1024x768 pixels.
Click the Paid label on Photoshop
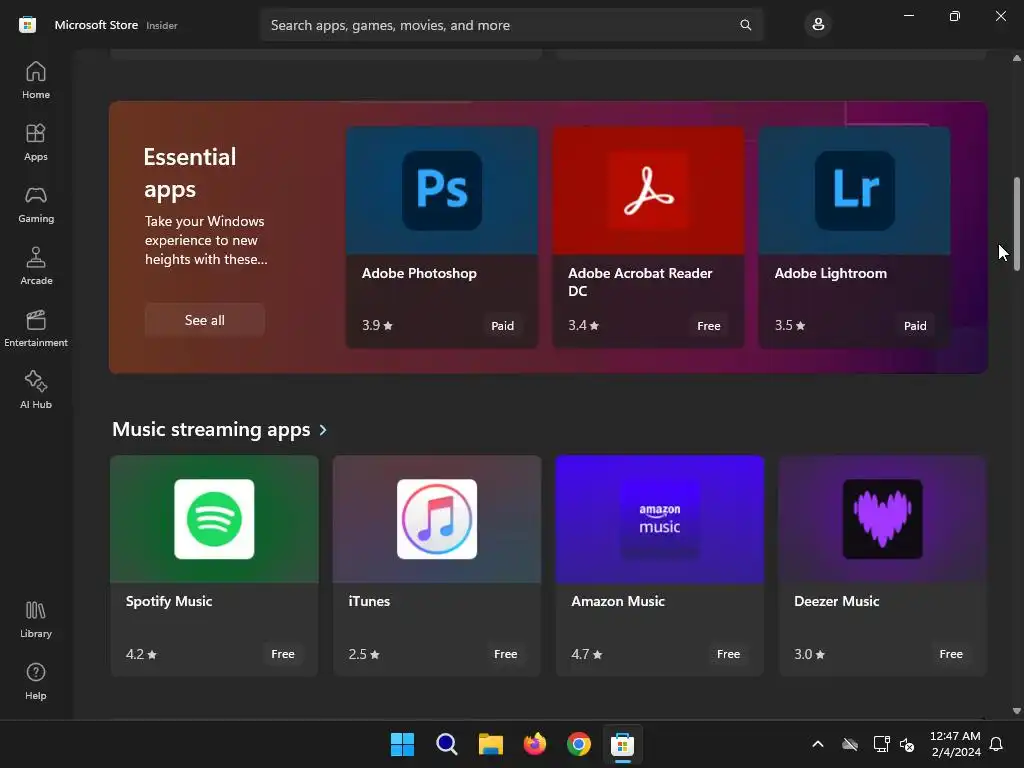(502, 326)
